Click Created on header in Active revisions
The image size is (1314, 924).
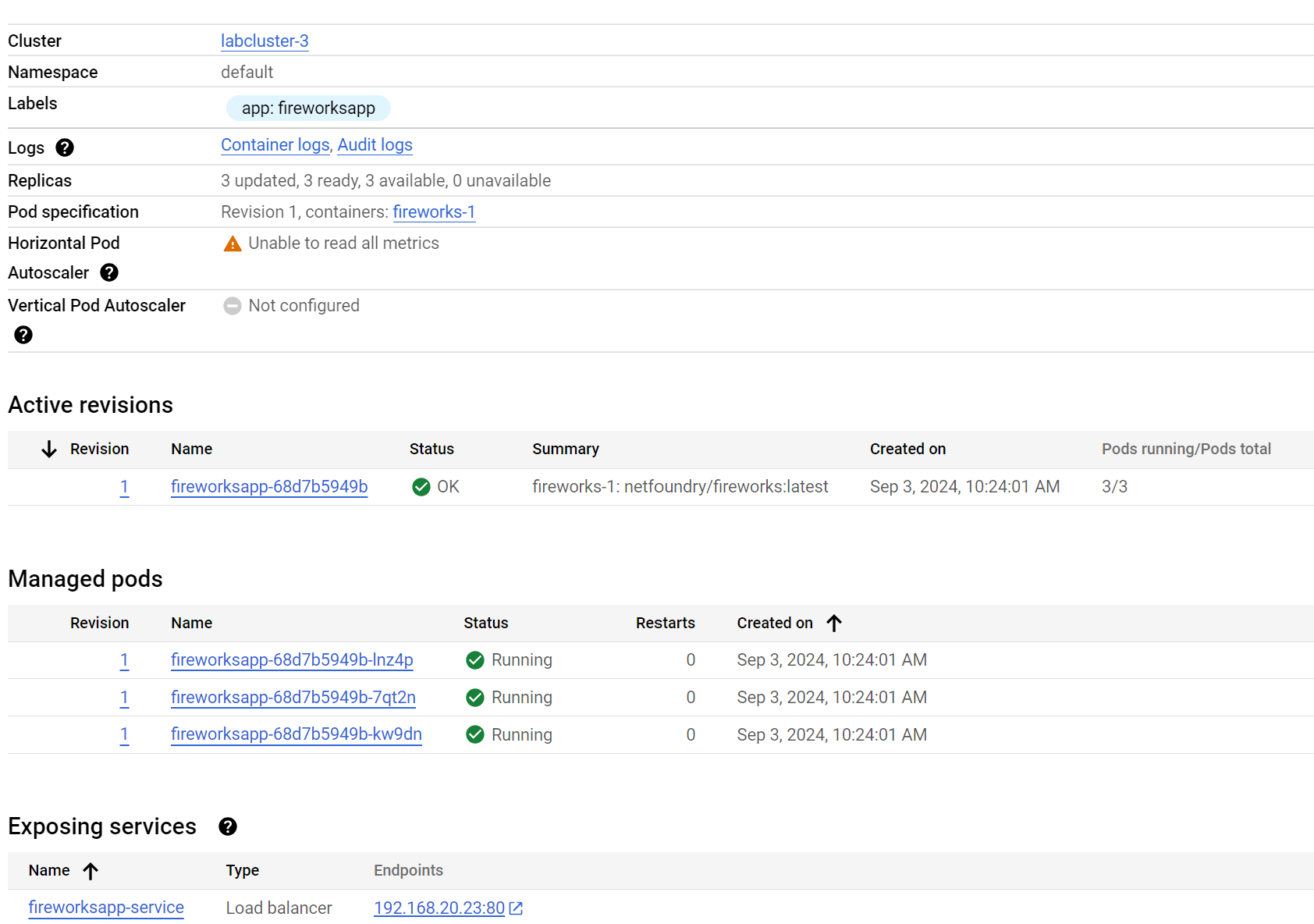pos(907,449)
